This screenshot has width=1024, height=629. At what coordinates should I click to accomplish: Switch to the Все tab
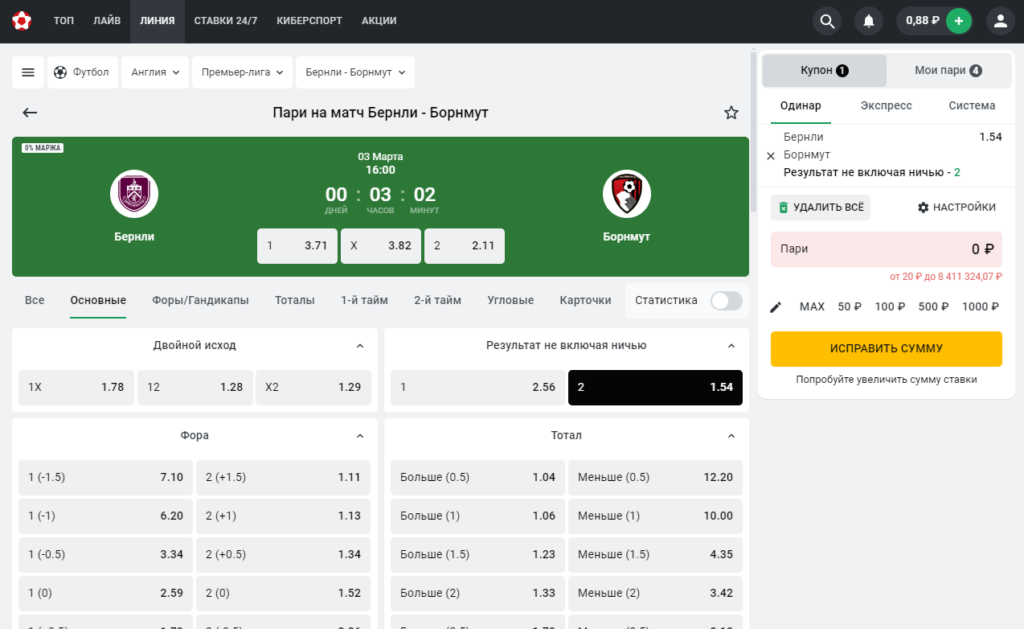(35, 300)
